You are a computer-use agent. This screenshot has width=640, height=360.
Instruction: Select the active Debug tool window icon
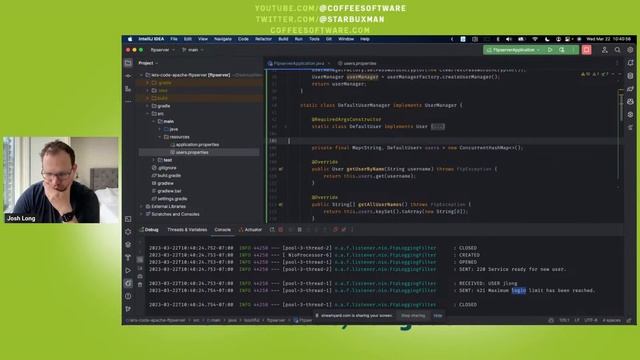(128, 283)
